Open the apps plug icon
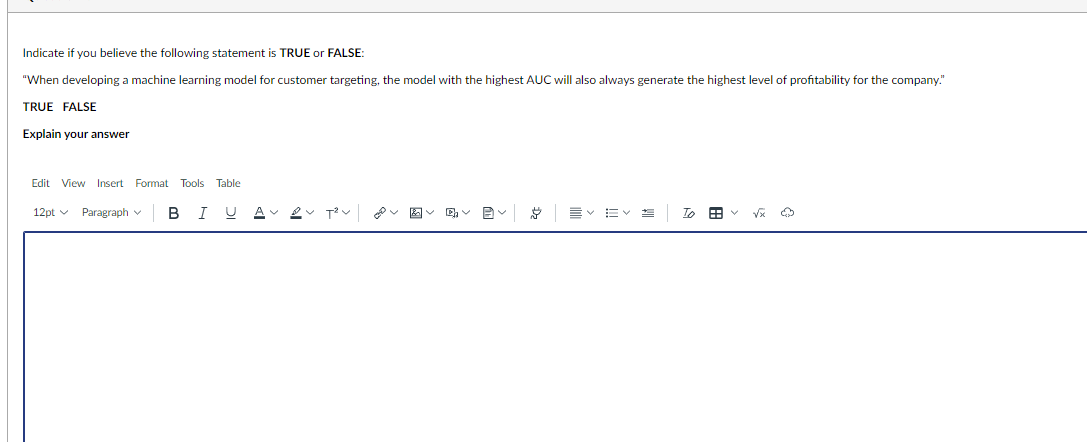The height and width of the screenshot is (442, 1087). pyautogui.click(x=535, y=213)
